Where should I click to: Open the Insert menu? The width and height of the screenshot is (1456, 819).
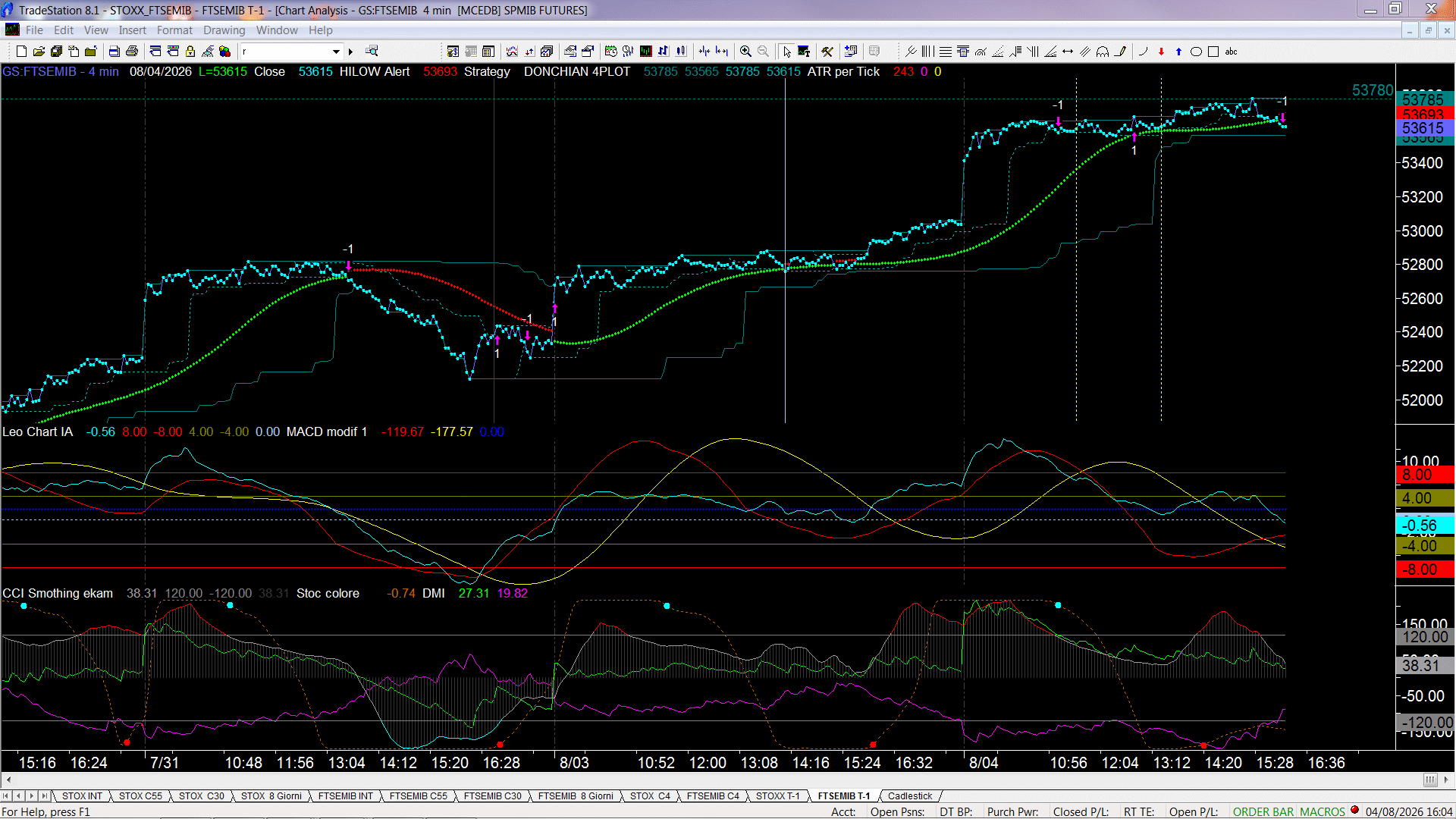(132, 30)
